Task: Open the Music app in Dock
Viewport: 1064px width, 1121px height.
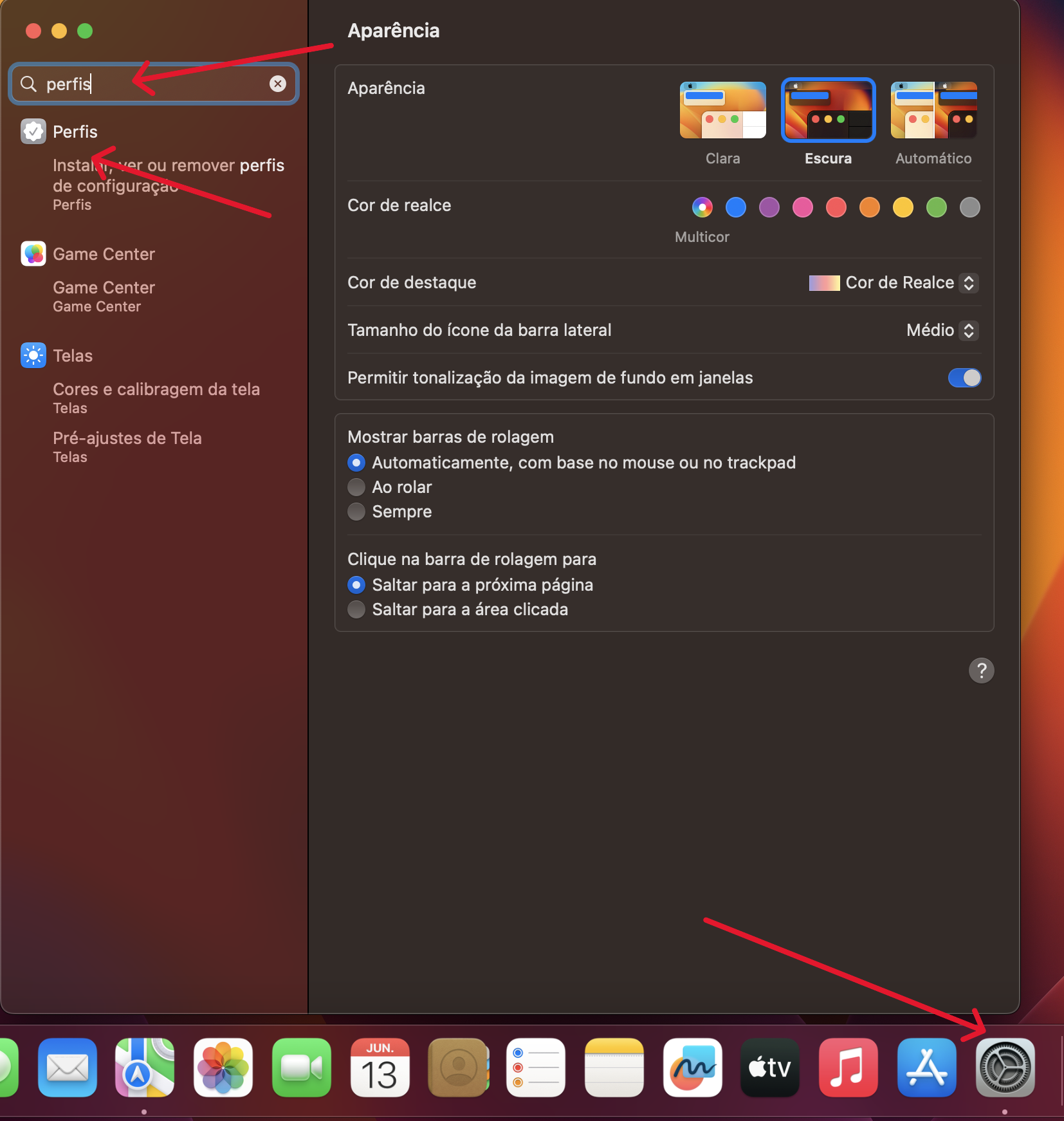Action: pos(848,1068)
